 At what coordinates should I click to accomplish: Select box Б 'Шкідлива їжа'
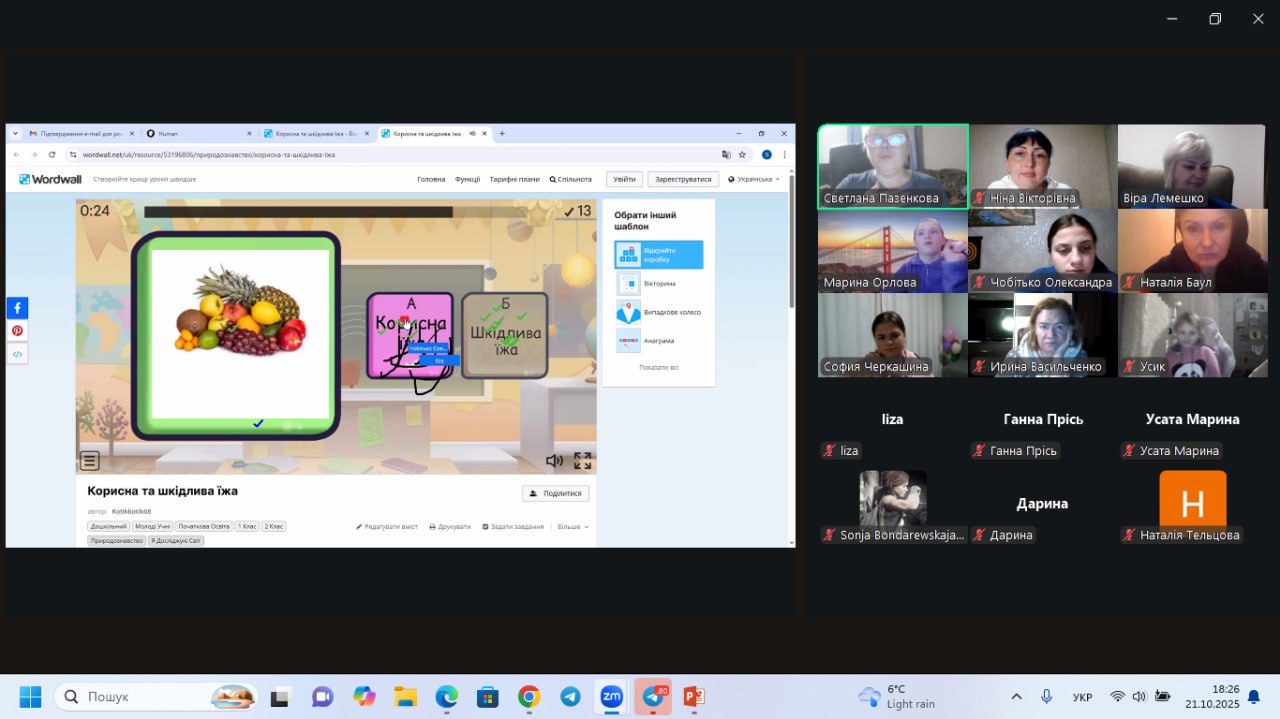[x=505, y=335]
